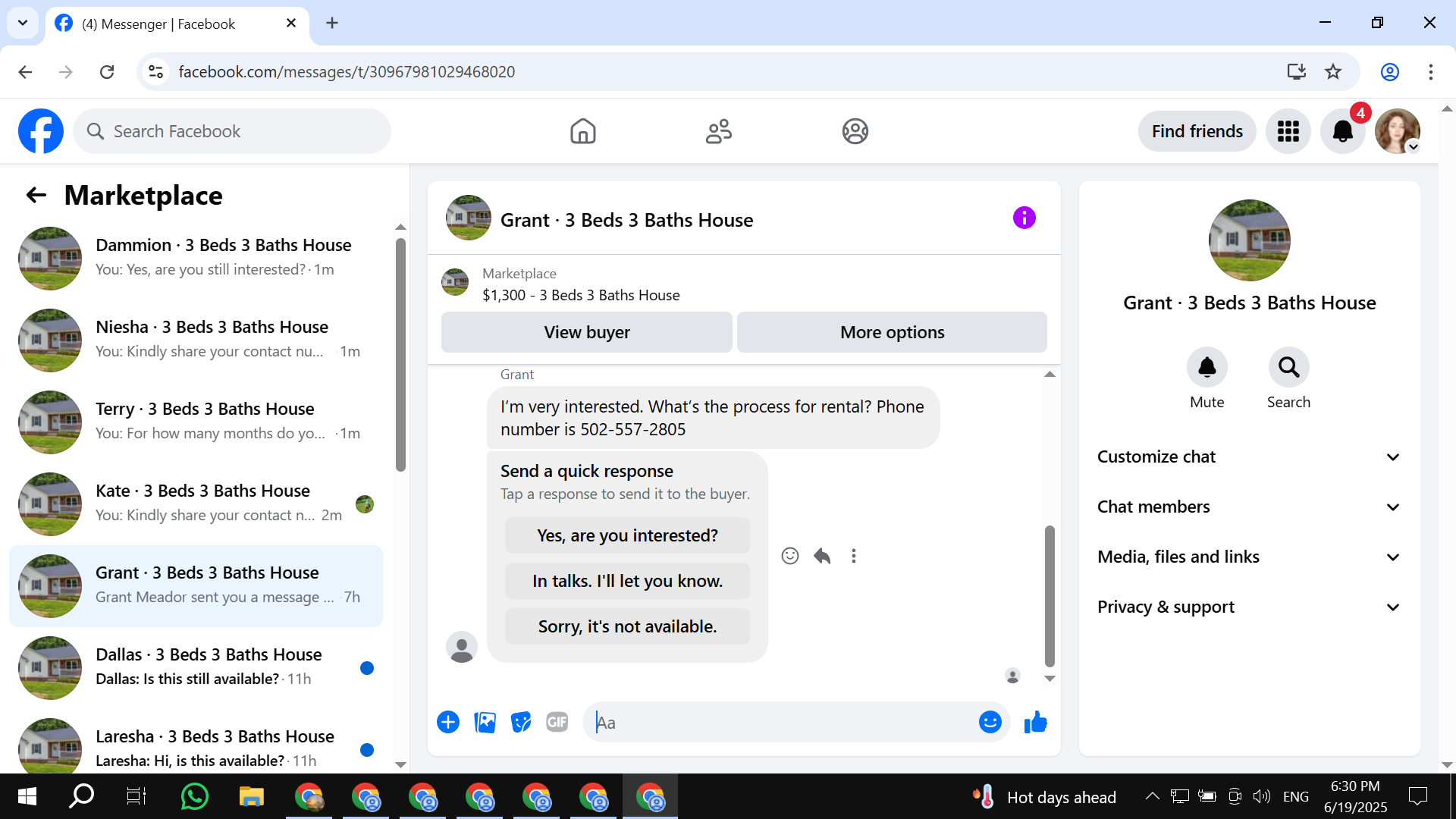Open more actions plus icon in composer
The image size is (1456, 819).
[448, 722]
